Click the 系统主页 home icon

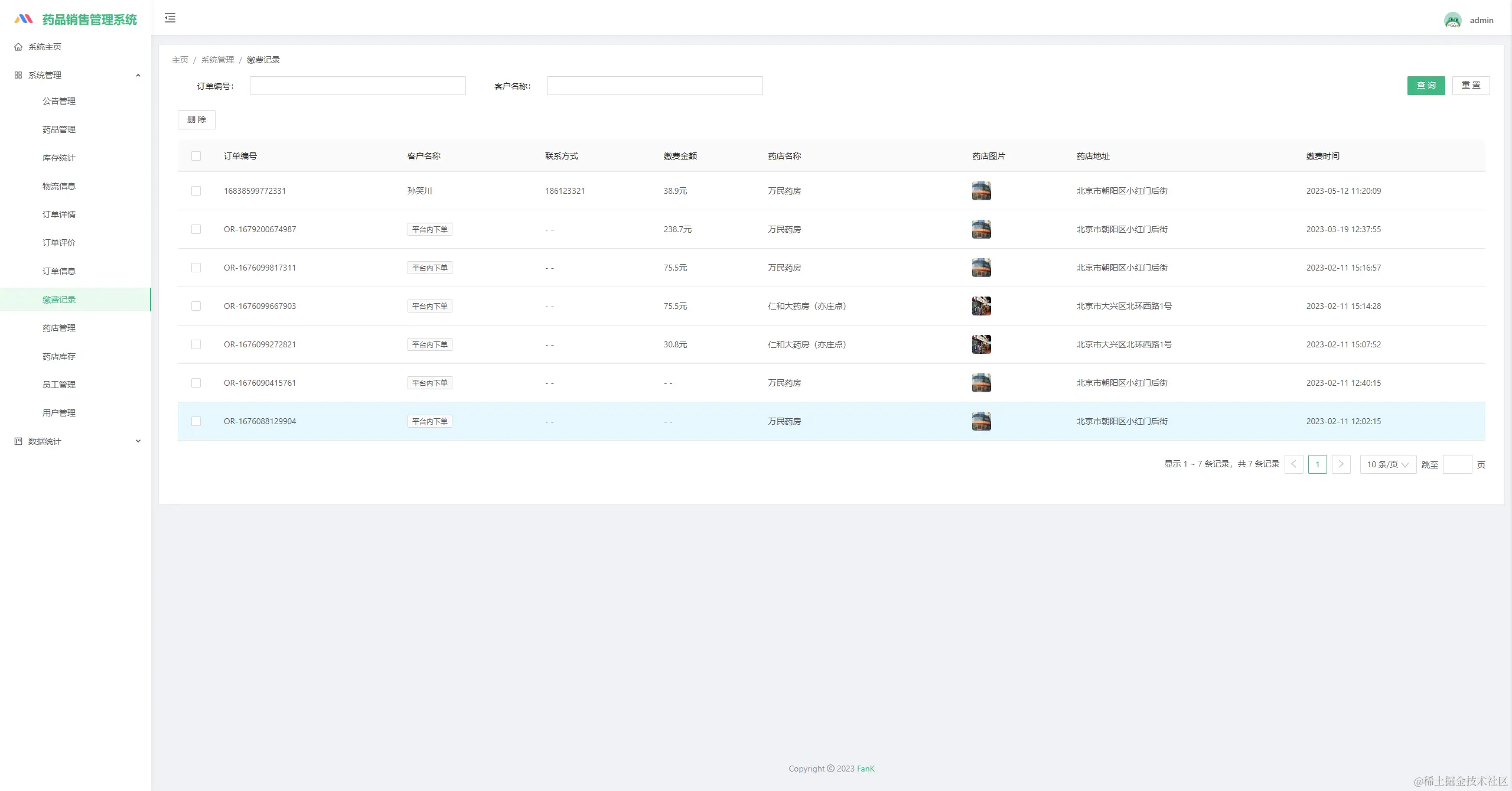[x=18, y=47]
